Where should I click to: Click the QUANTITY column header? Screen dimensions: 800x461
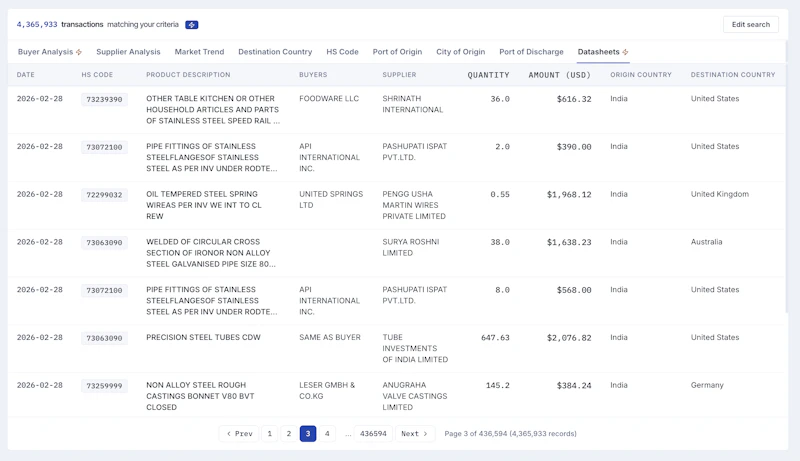488,75
